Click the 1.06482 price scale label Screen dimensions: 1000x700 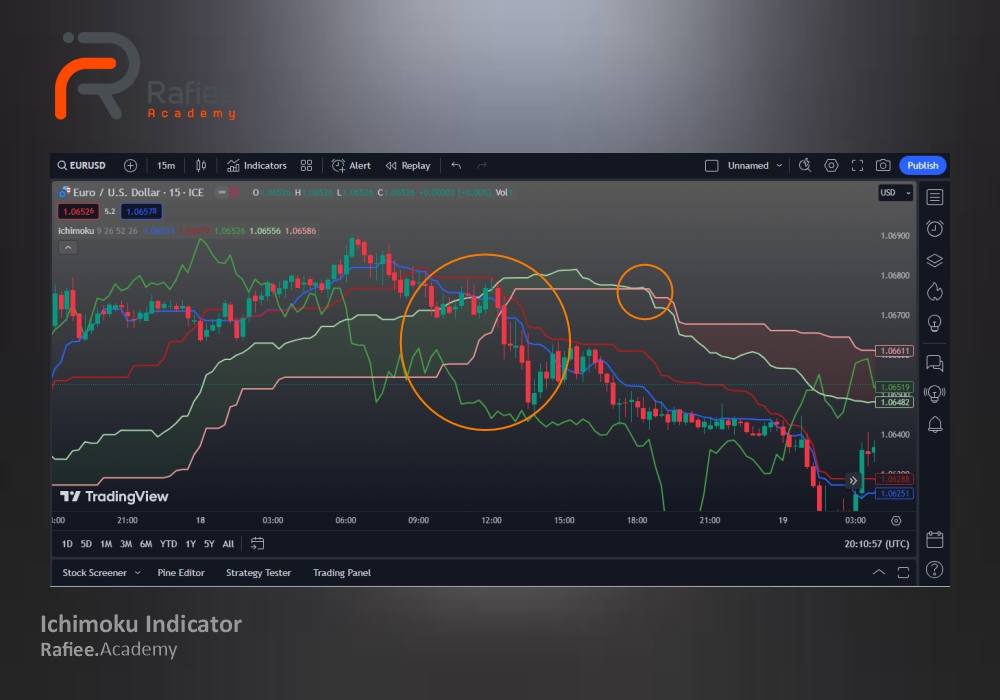click(x=895, y=402)
